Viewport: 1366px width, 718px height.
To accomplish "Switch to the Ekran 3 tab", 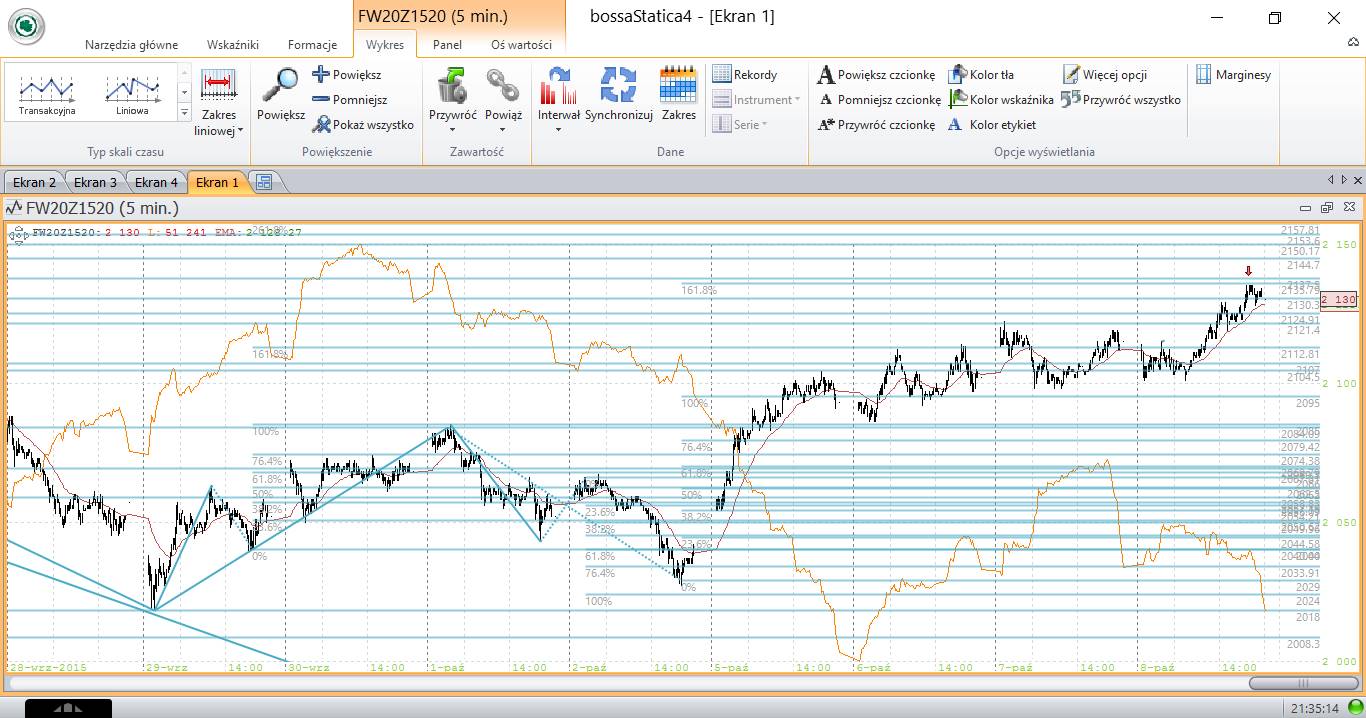I will tap(95, 182).
